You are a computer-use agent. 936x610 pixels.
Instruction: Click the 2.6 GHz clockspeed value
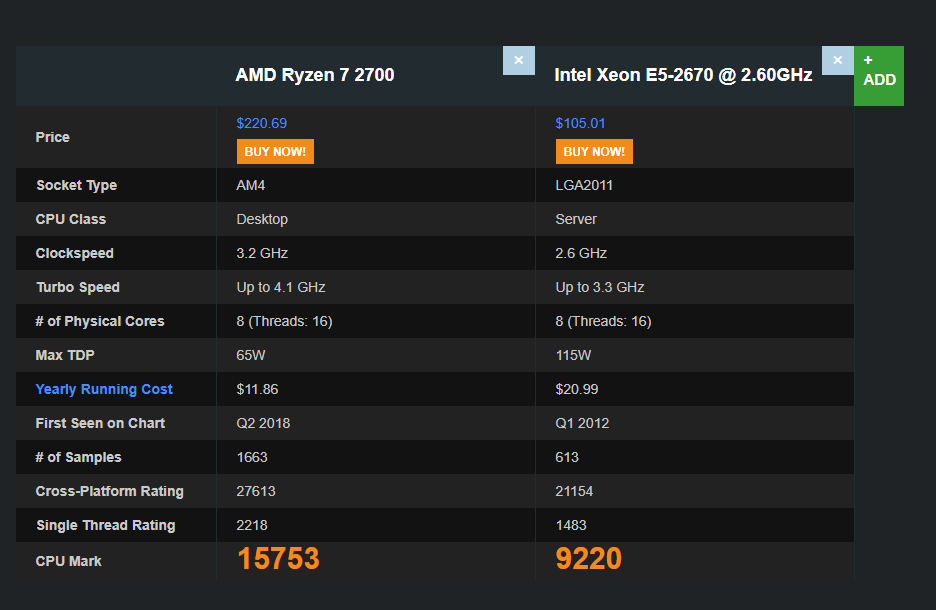point(581,254)
